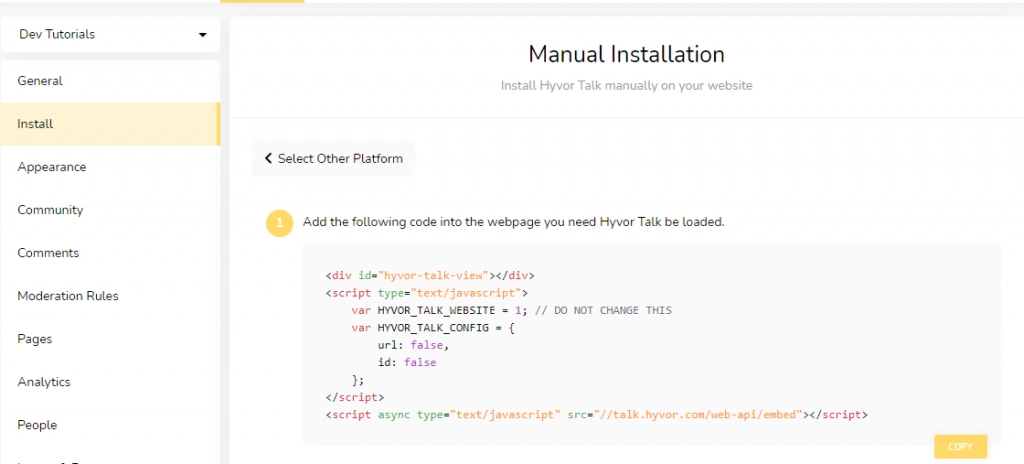1024x464 pixels.
Task: Open the Comments section
Action: (x=110, y=253)
